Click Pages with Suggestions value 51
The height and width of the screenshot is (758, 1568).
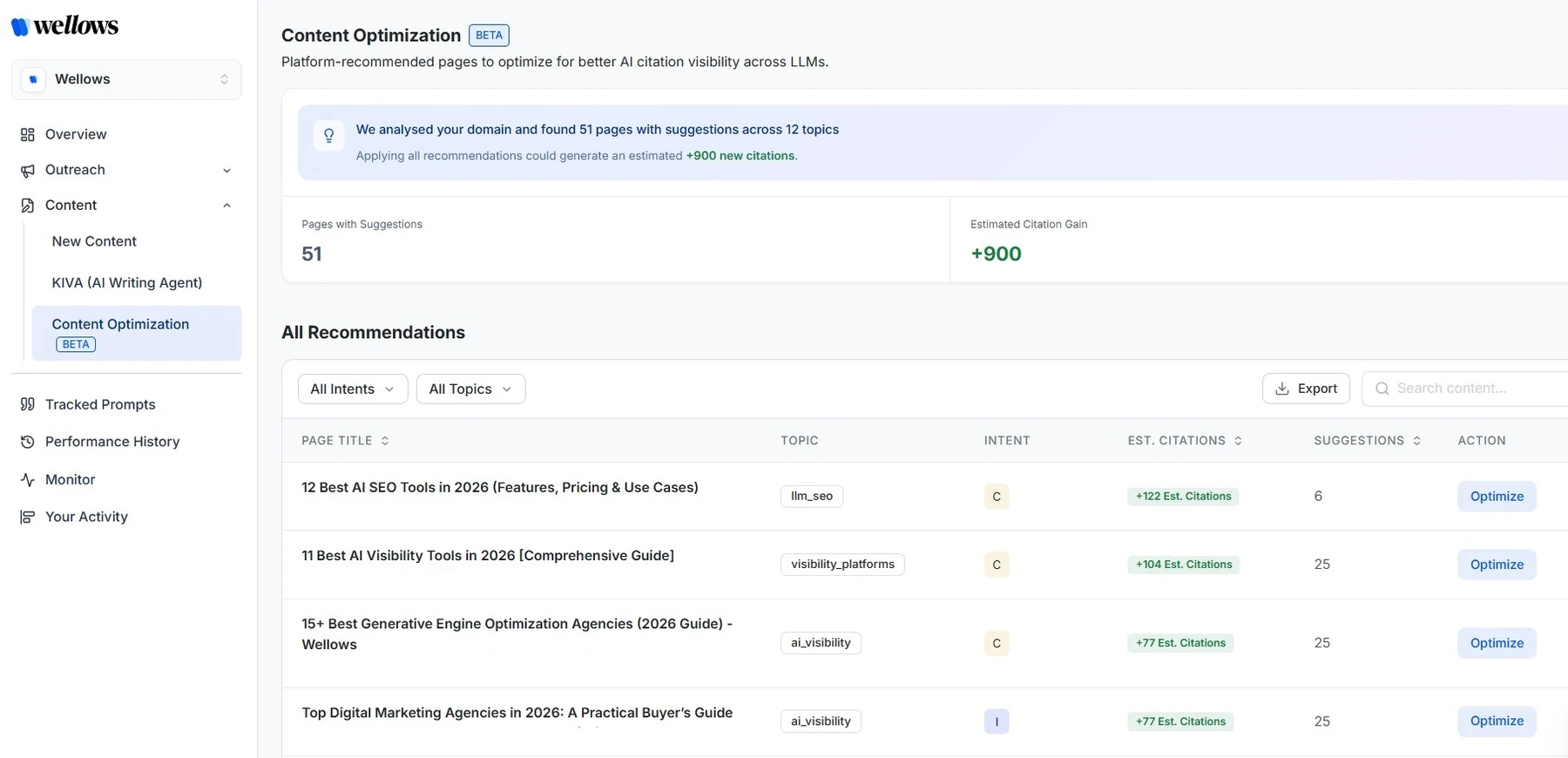coord(312,254)
